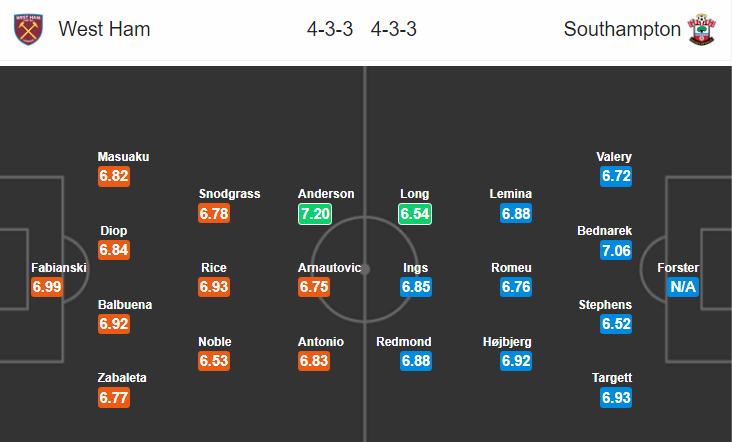Open the West Ham team name link
Viewport: 732px width, 442px height.
pos(104,29)
